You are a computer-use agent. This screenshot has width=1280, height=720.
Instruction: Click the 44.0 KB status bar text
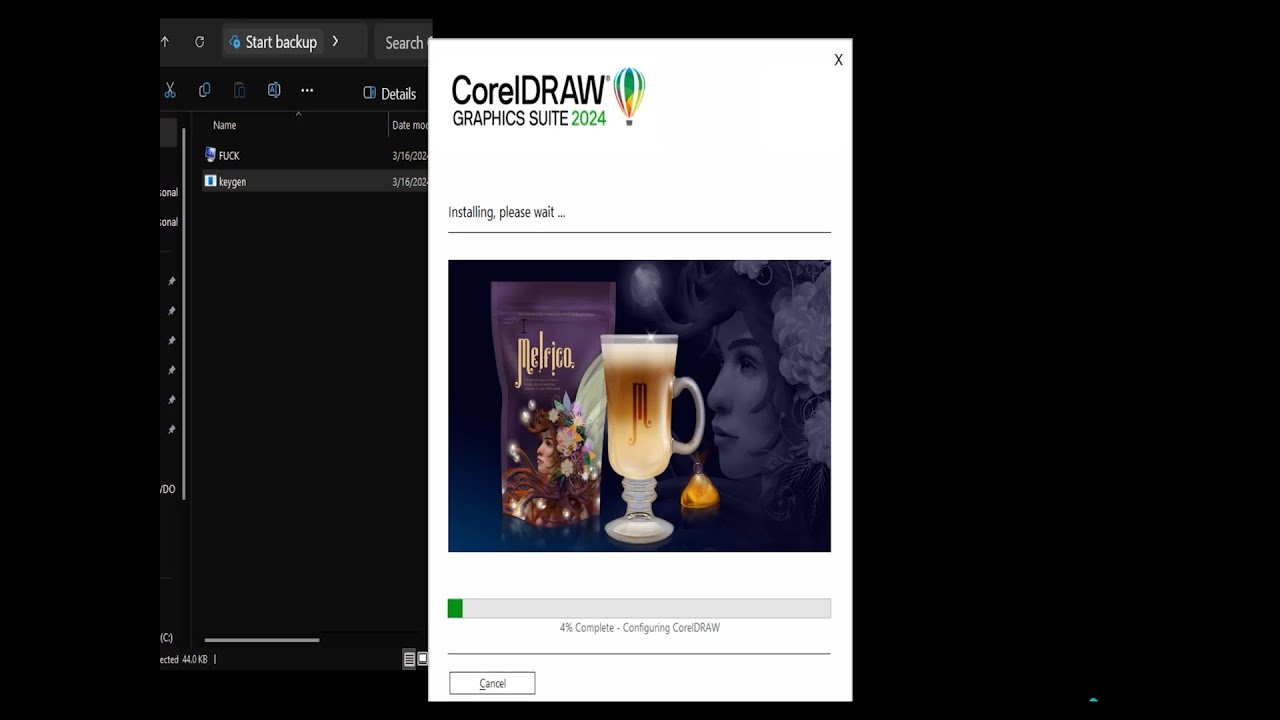[195, 659]
